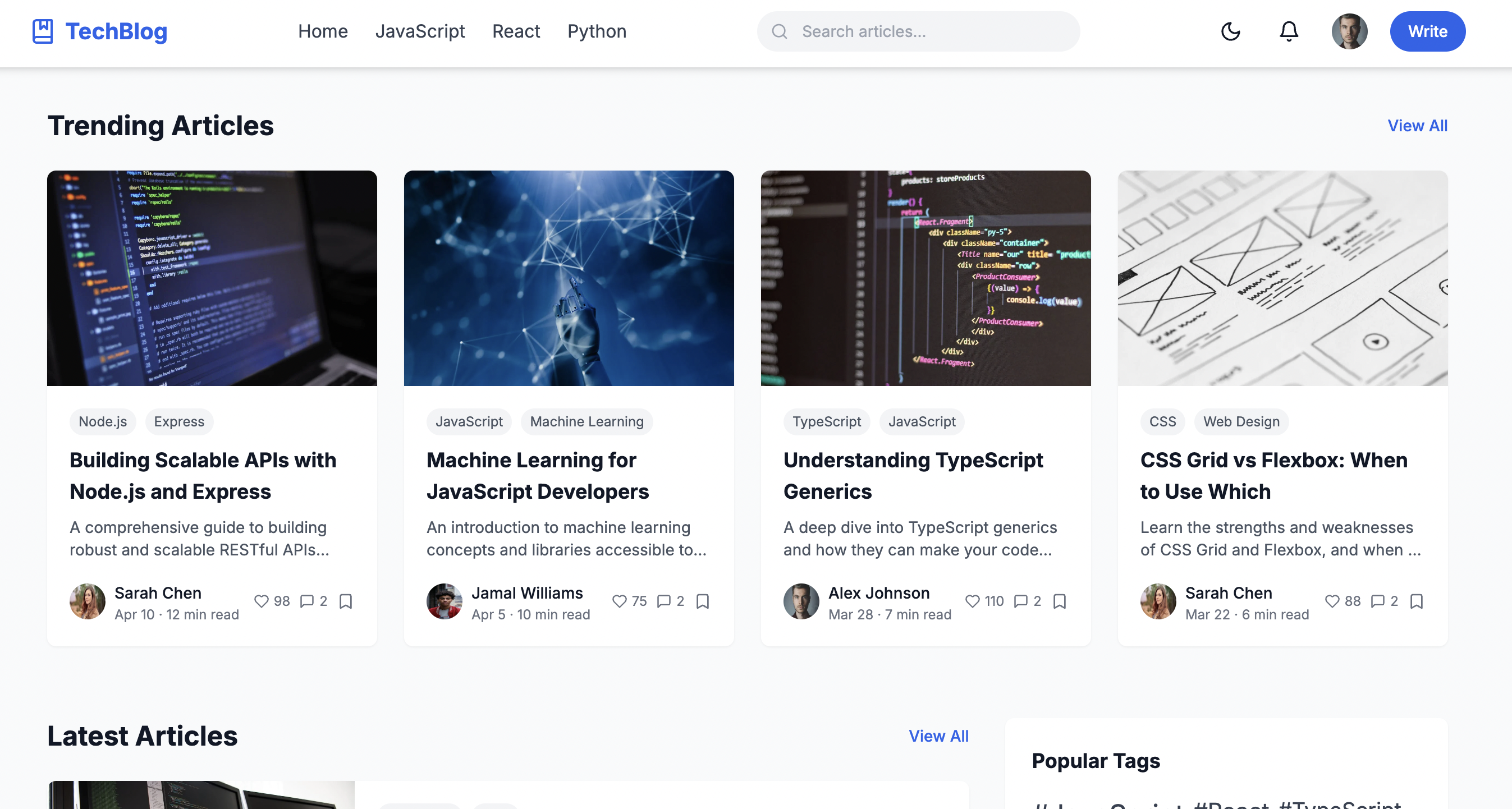Bookmark the Machine Learning for JavaScript article
1512x809 pixels.
(x=703, y=601)
